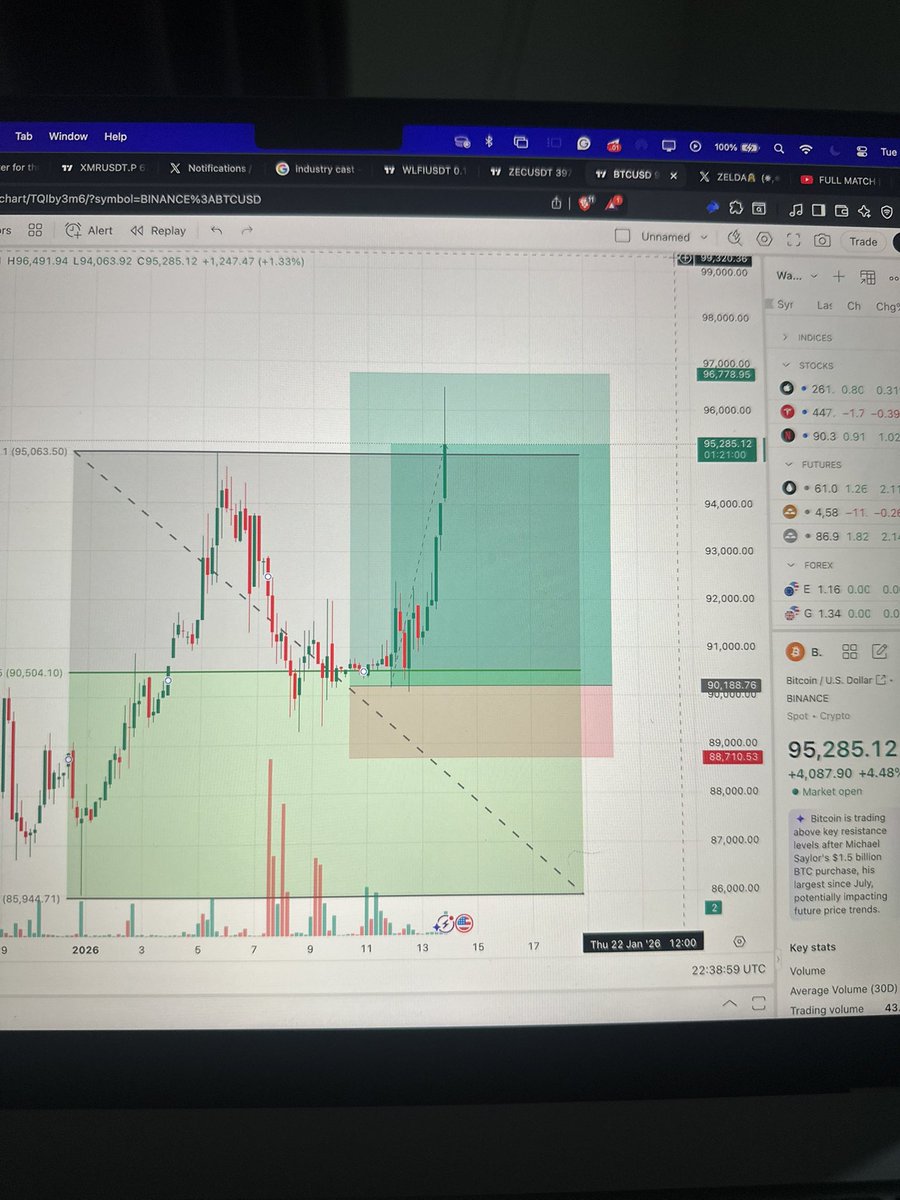Open Bluetooth menu bar icon

(x=489, y=142)
